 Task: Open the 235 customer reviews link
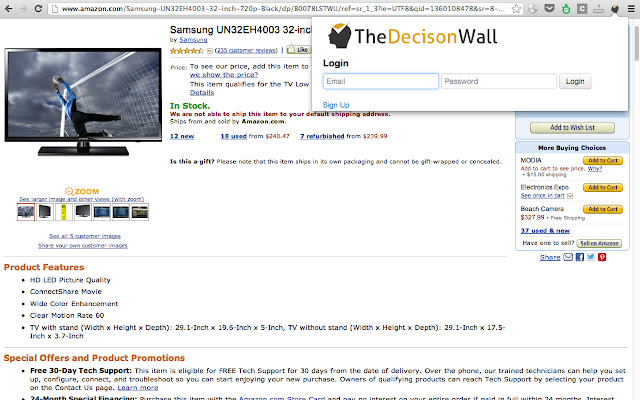pos(247,50)
